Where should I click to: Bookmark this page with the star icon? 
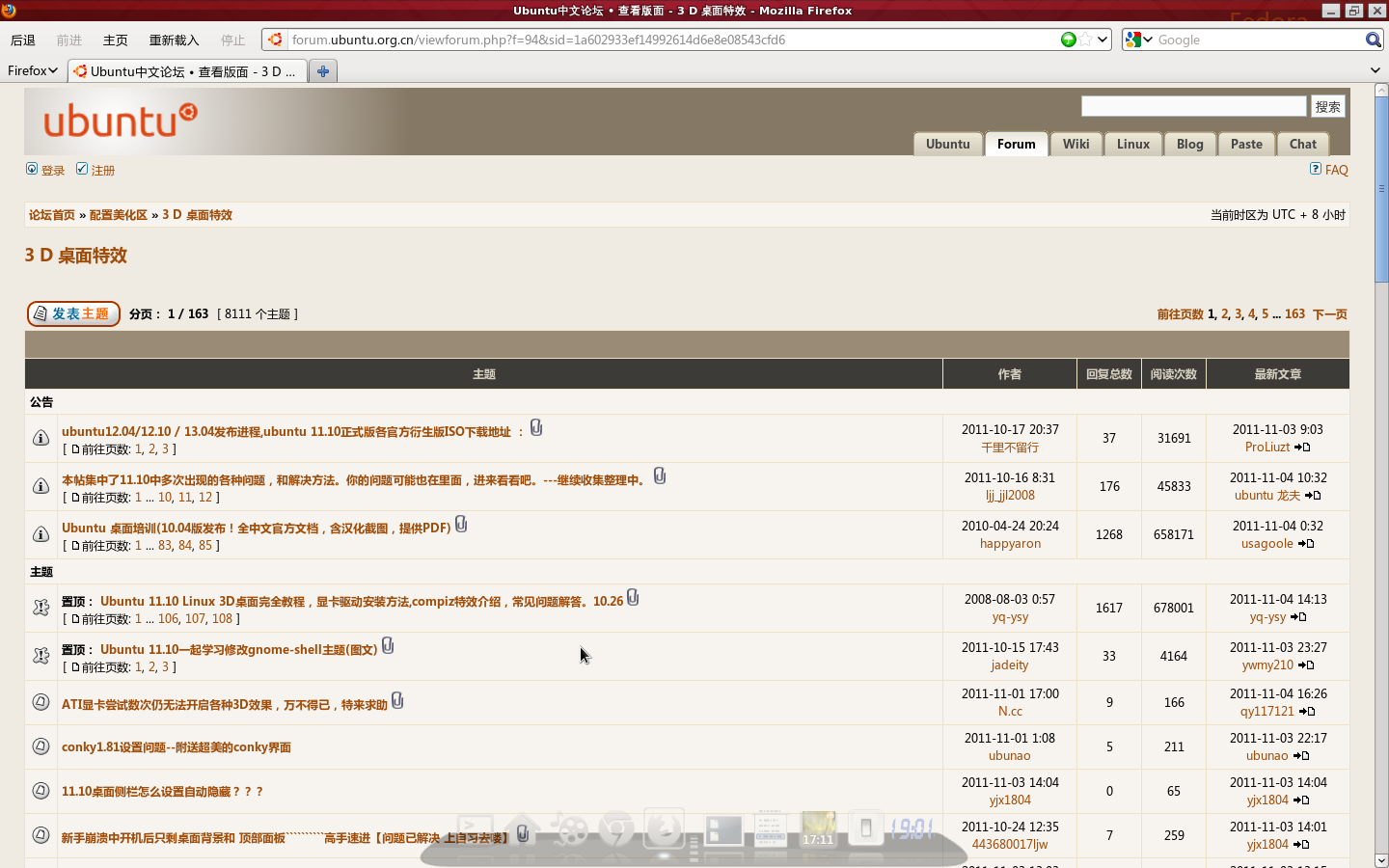tap(1086, 40)
